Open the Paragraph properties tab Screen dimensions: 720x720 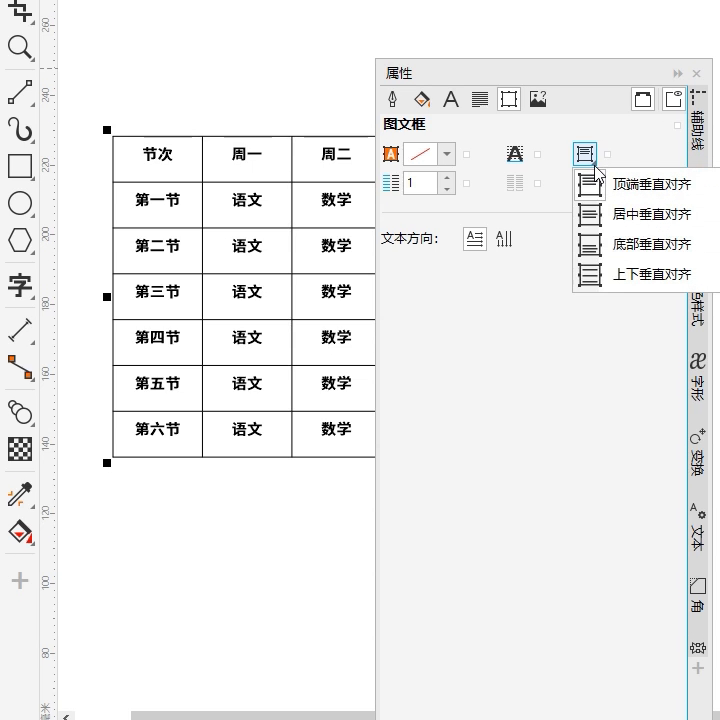click(480, 99)
